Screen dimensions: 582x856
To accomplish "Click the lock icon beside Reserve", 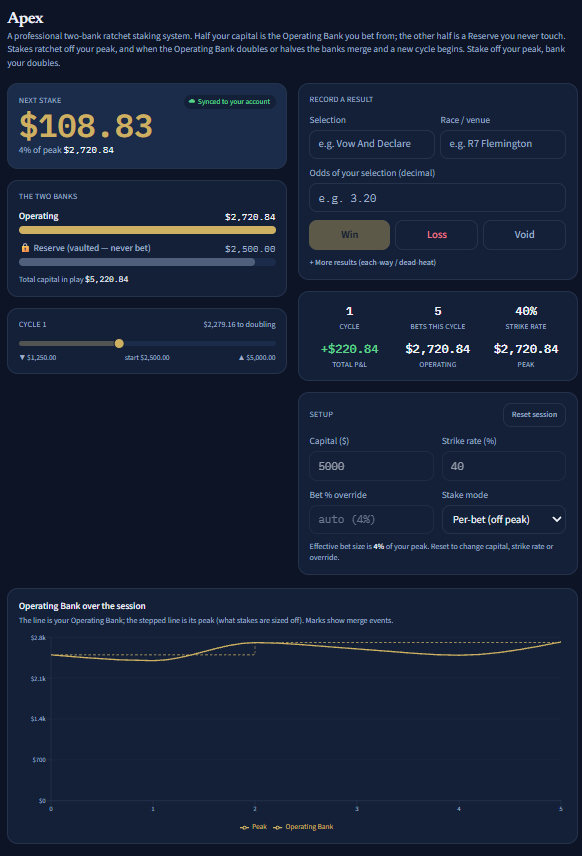I will (x=25, y=248).
